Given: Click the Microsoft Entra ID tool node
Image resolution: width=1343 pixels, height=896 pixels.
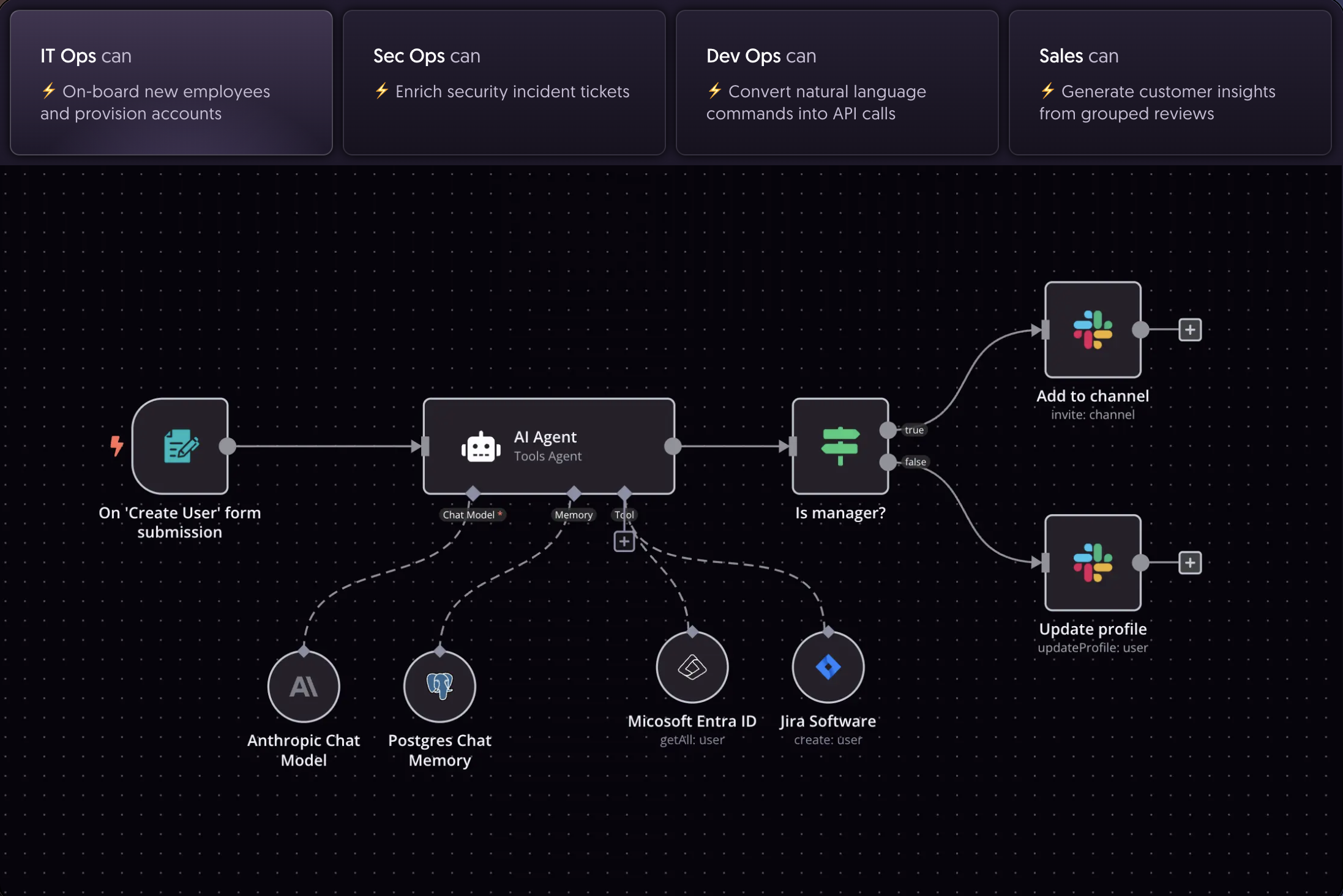Looking at the screenshot, I should [x=692, y=667].
